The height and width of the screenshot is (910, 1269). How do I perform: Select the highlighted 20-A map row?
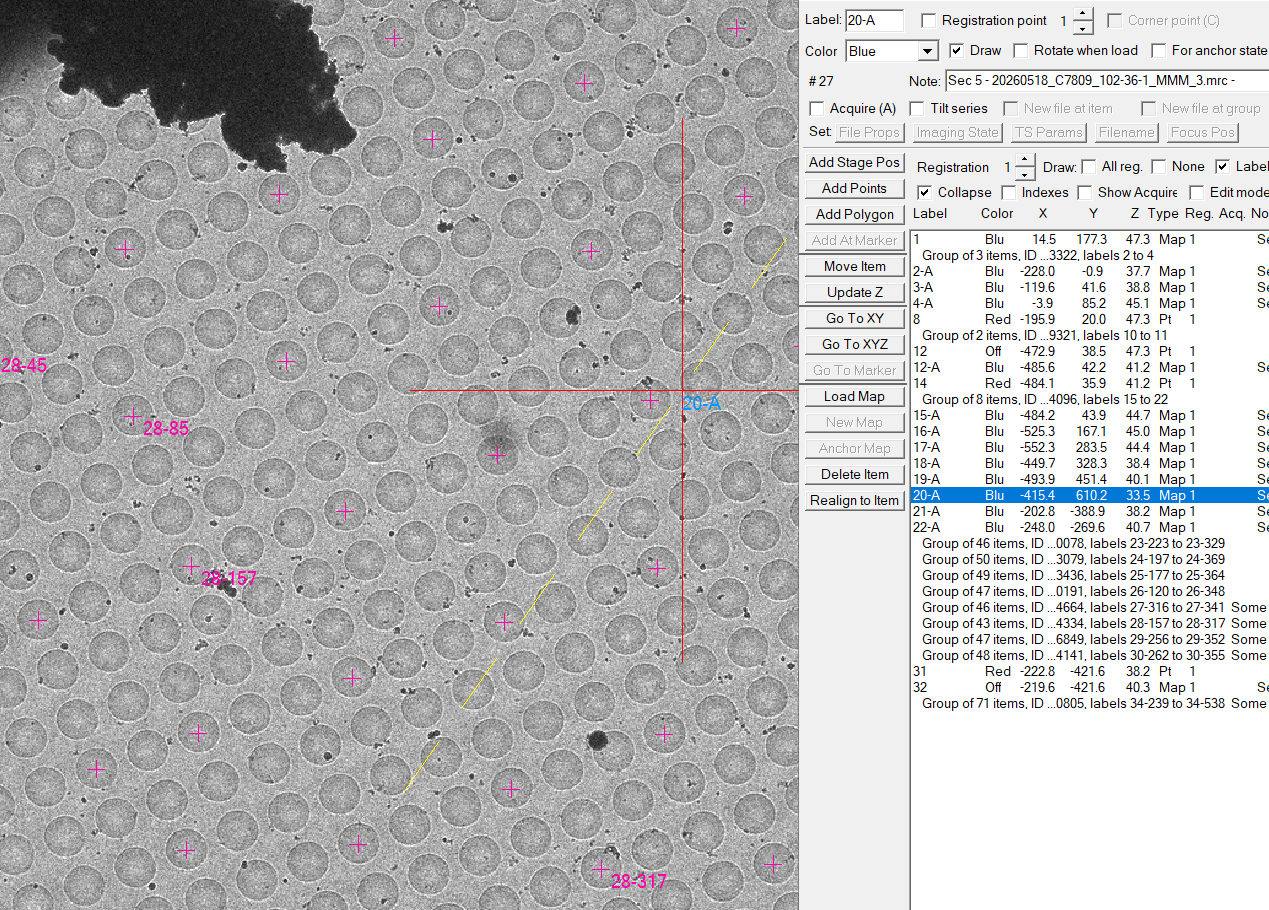[x=1090, y=495]
